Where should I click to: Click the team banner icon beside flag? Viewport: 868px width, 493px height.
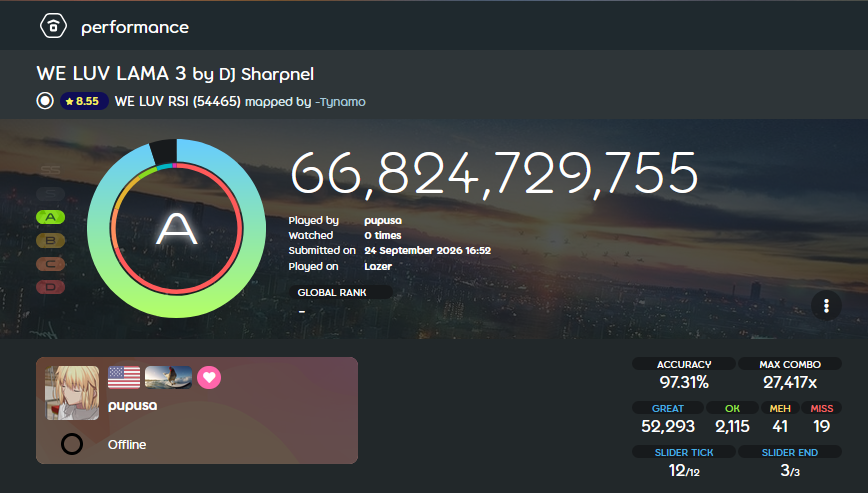tap(168, 377)
